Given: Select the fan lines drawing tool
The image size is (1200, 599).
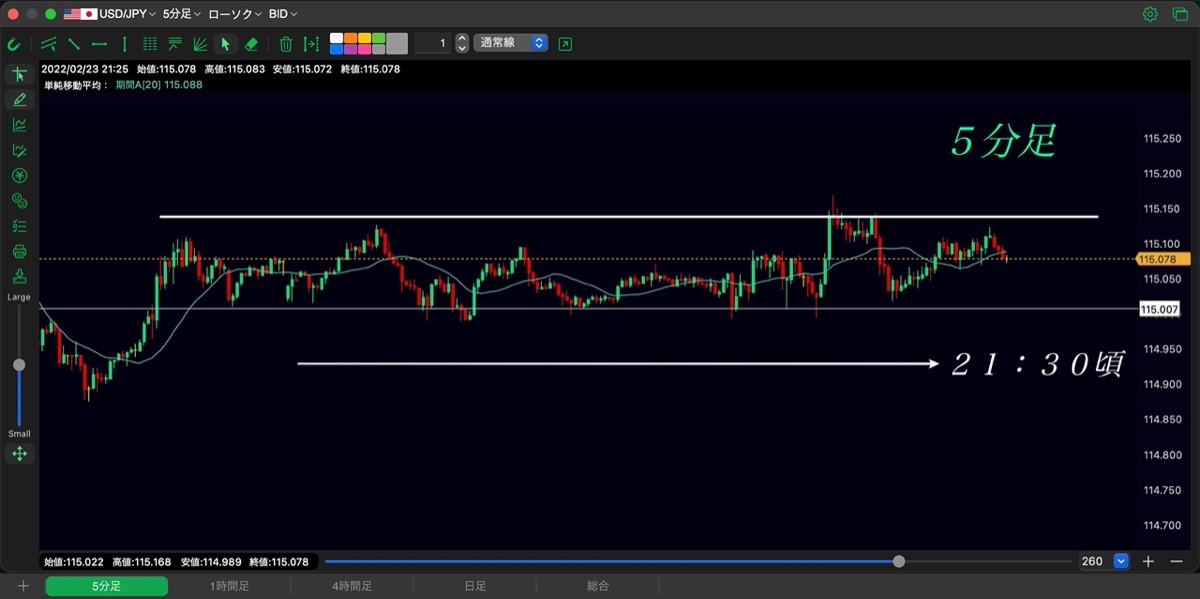Looking at the screenshot, I should (x=200, y=44).
